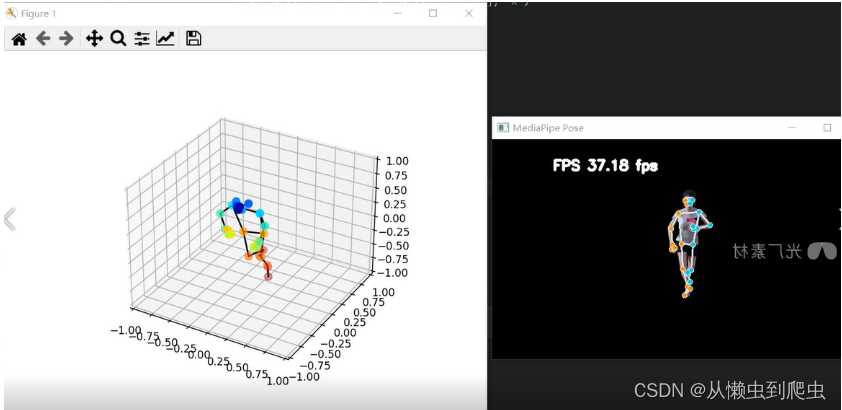
Task: Save the figure with floppy icon
Action: pyautogui.click(x=194, y=39)
